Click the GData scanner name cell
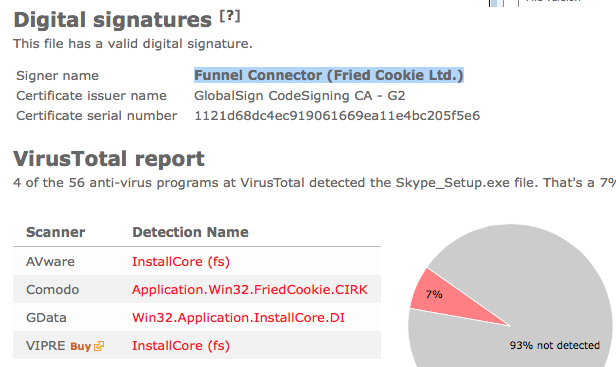616x367 pixels. [46, 317]
